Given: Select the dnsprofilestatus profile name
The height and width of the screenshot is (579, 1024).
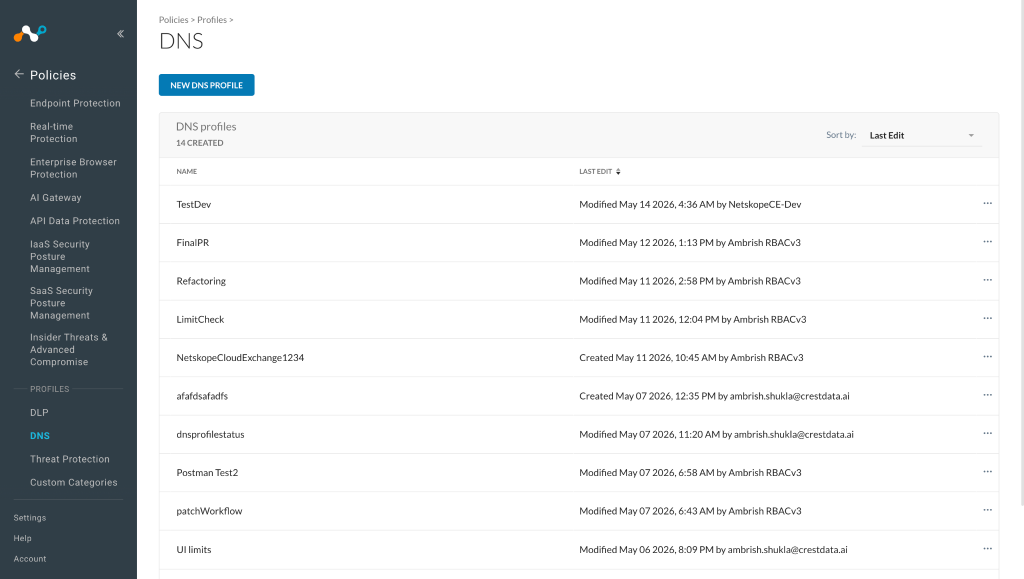Looking at the screenshot, I should coord(210,434).
